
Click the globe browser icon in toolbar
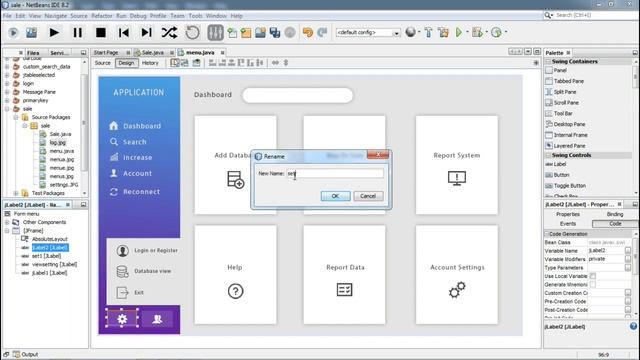pos(411,32)
